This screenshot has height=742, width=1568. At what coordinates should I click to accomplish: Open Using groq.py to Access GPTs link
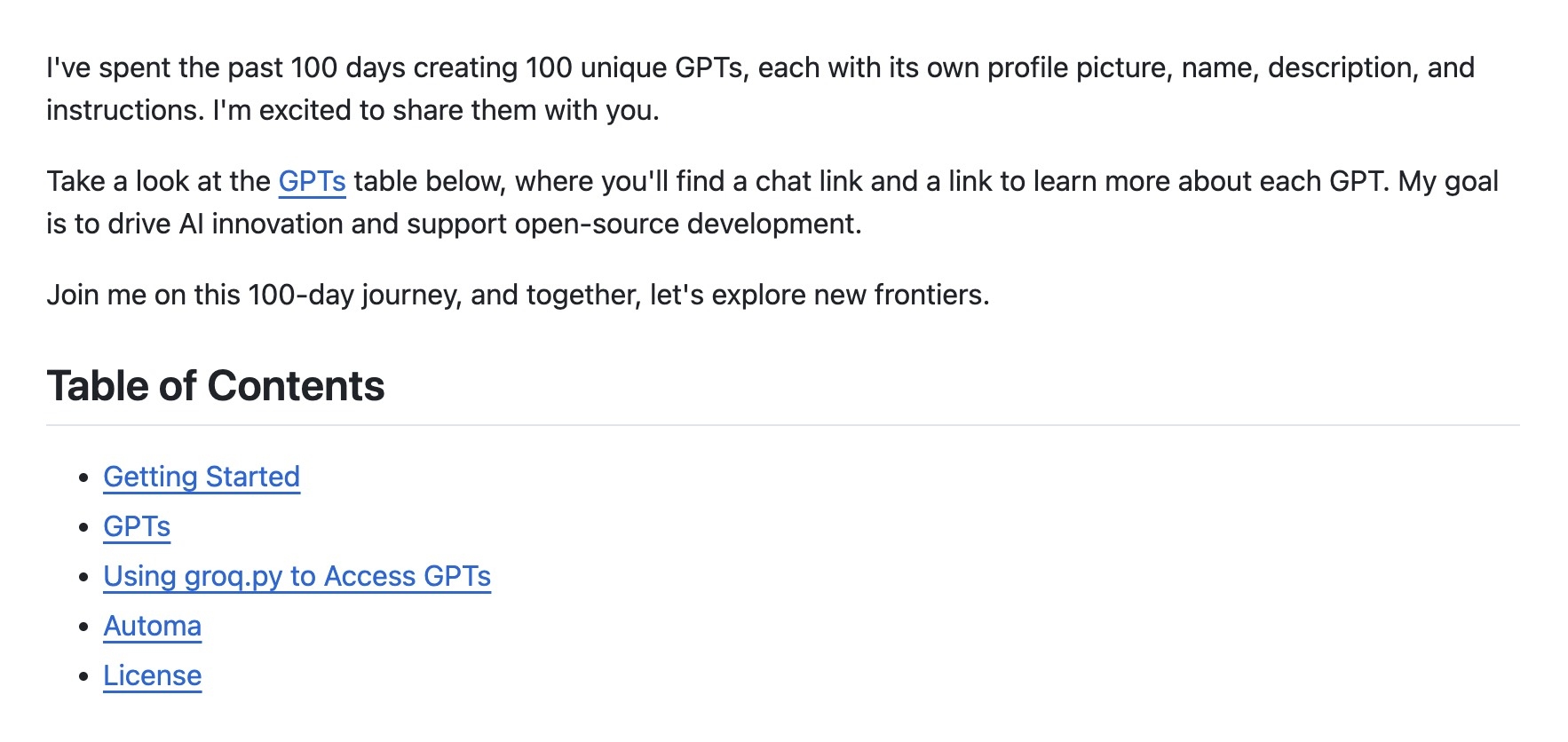pos(297,576)
